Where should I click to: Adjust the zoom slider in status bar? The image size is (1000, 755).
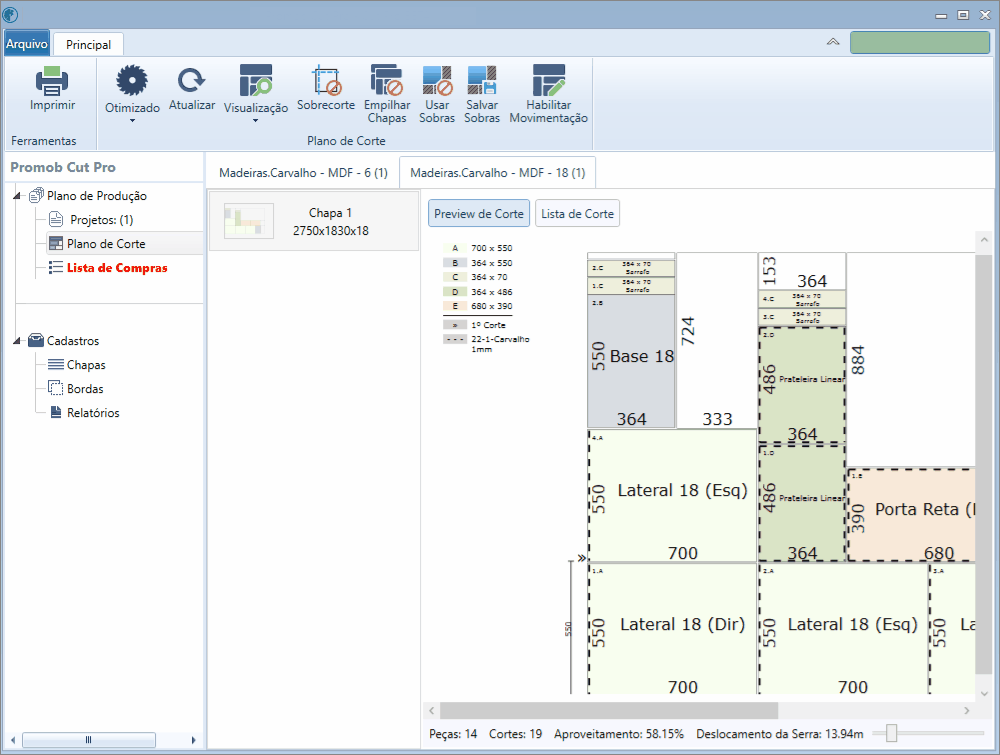[x=892, y=733]
